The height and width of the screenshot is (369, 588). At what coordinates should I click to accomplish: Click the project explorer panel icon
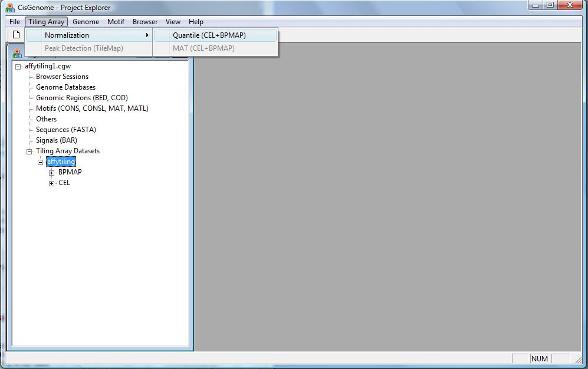(17, 54)
